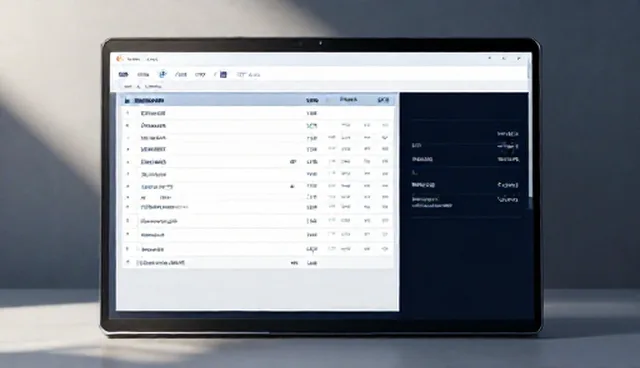Click the last two-line entry in dark side panel

pyautogui.click(x=465, y=202)
